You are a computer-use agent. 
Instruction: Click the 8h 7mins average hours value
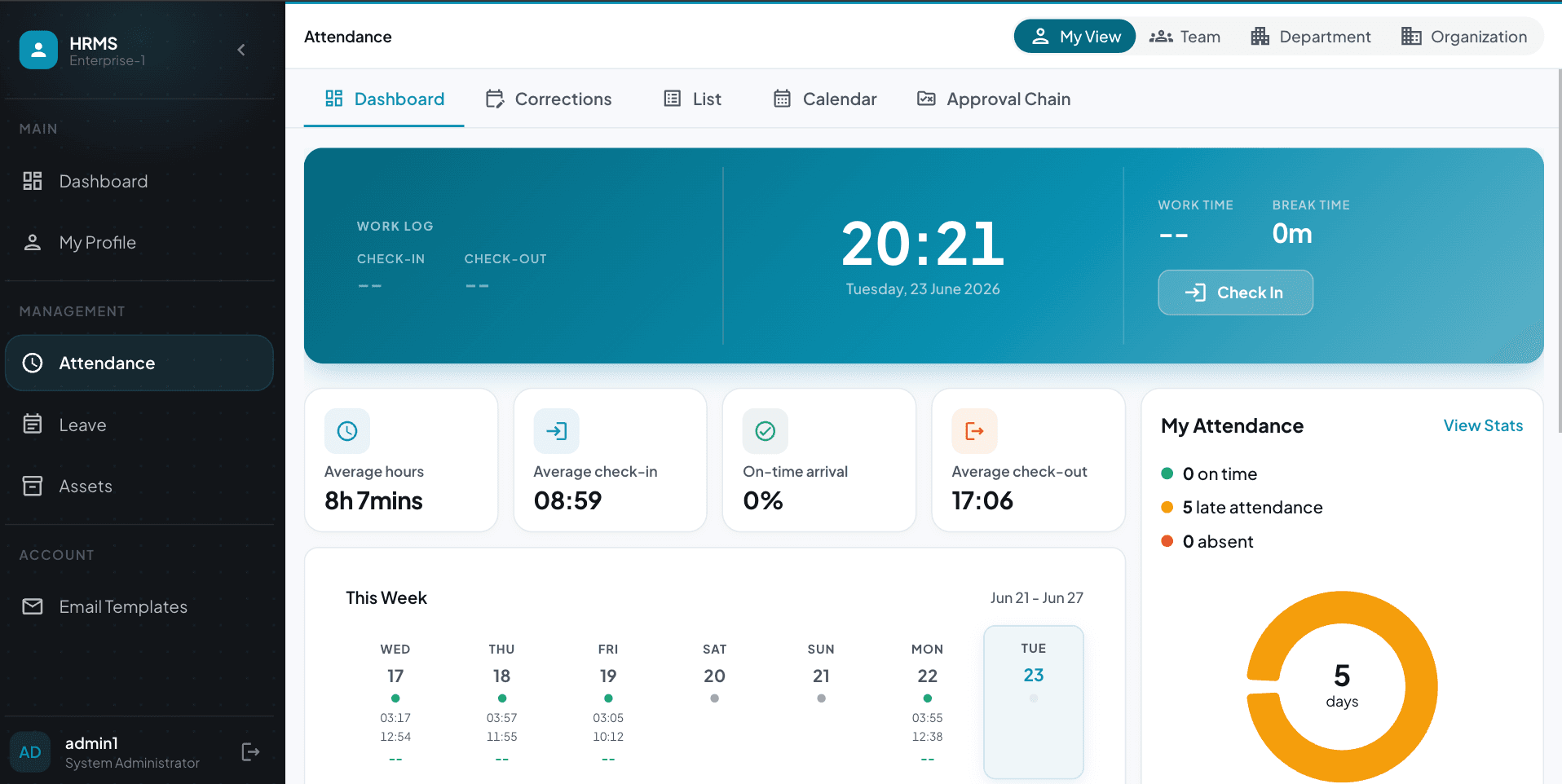(373, 500)
